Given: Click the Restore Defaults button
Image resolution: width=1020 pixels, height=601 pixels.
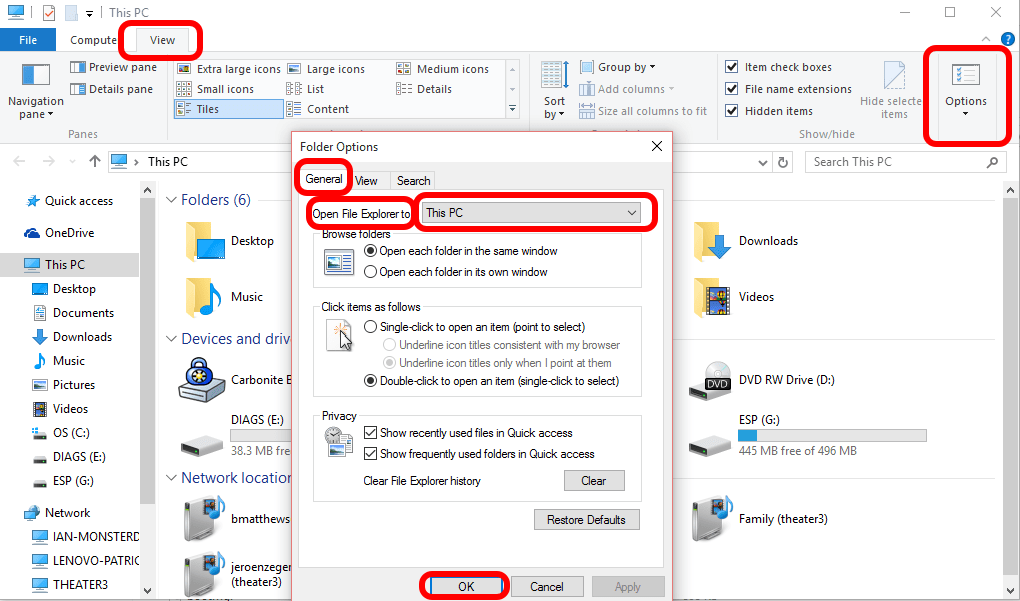Looking at the screenshot, I should pos(586,520).
